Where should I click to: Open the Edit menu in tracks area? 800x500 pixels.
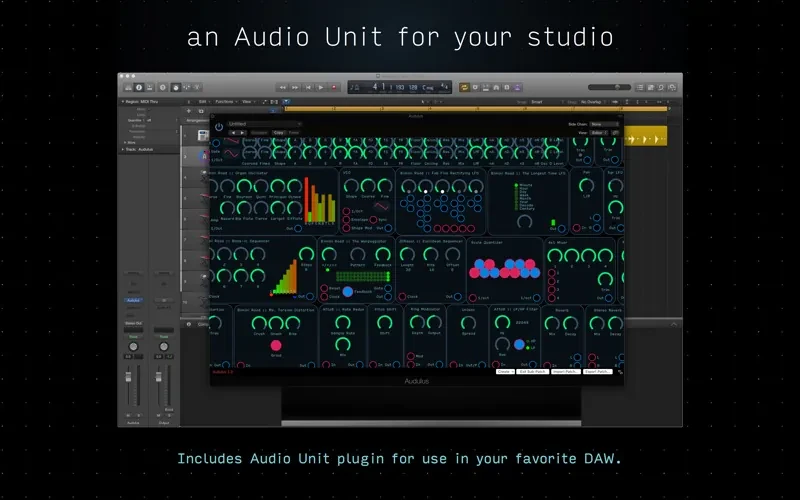click(x=203, y=101)
